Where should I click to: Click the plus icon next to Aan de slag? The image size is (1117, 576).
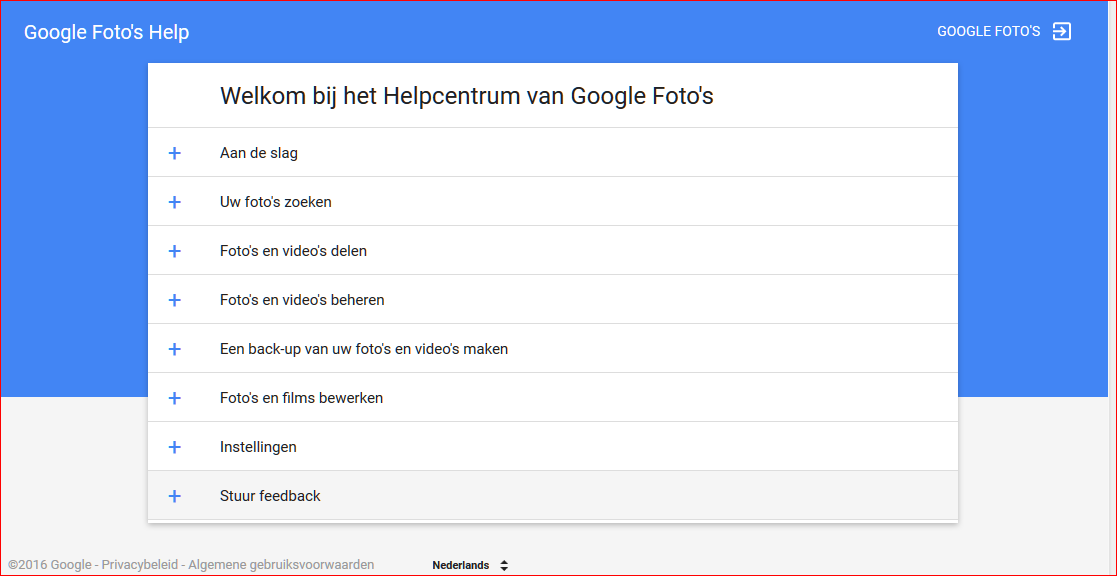[175, 153]
